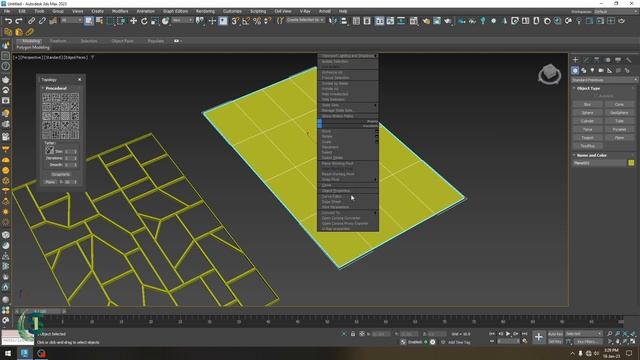
Task: Click the Align tool icon
Action: pyautogui.click(x=344, y=21)
